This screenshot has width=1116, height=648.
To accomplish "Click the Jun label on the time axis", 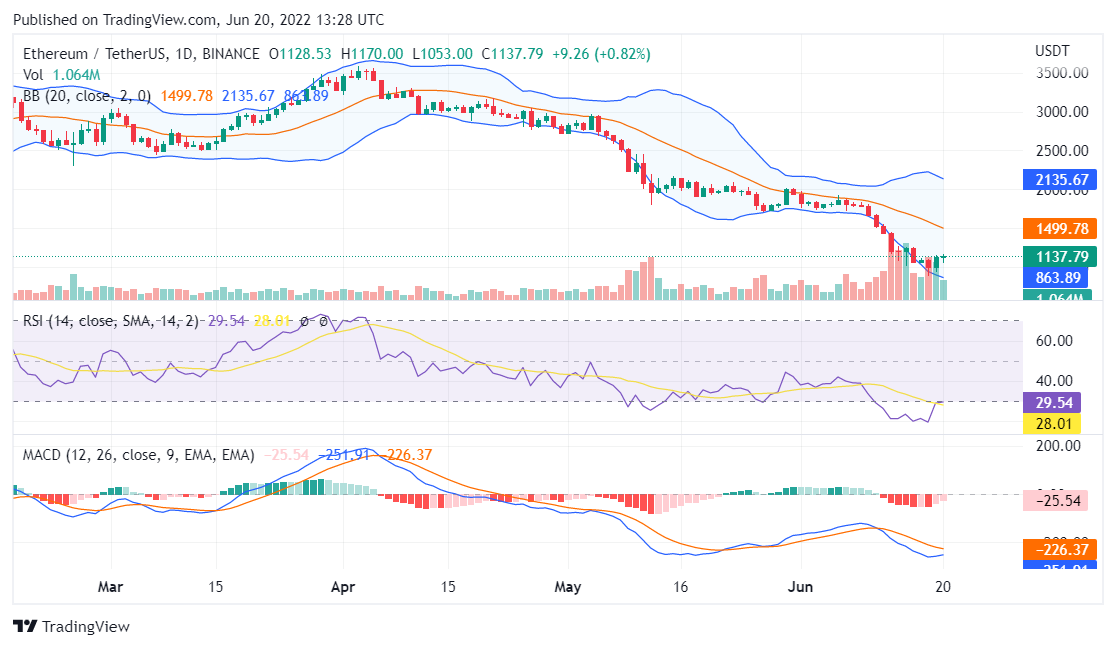I will [x=800, y=586].
